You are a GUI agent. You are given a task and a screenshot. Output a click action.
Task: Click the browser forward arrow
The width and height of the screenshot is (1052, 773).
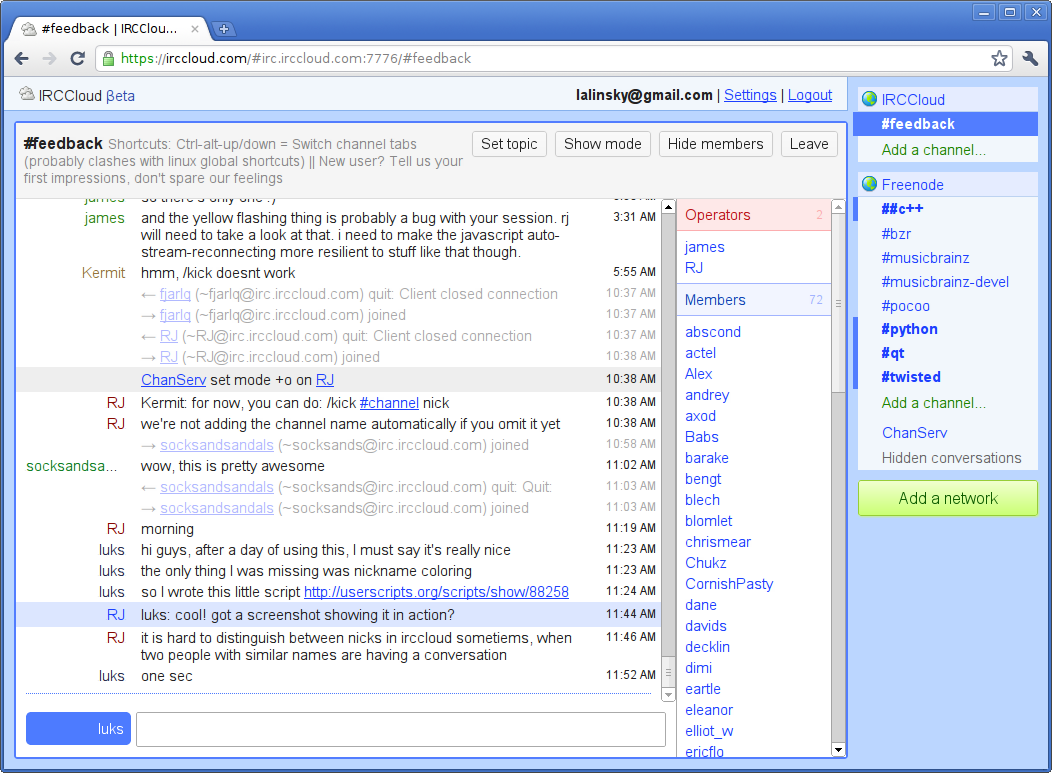(x=50, y=58)
